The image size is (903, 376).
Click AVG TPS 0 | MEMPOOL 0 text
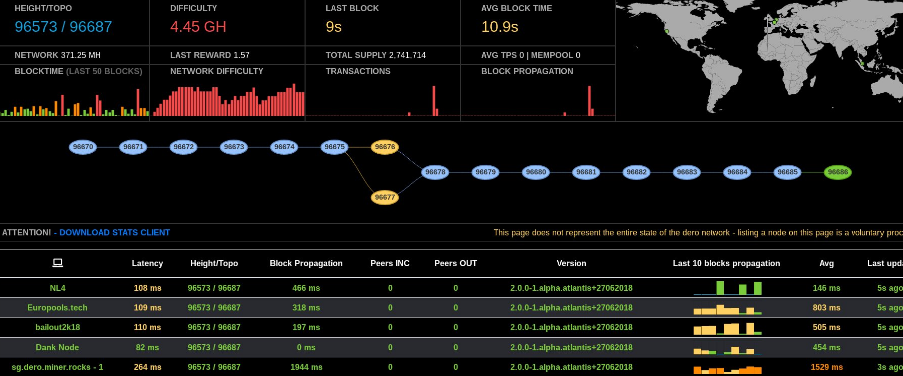(530, 55)
